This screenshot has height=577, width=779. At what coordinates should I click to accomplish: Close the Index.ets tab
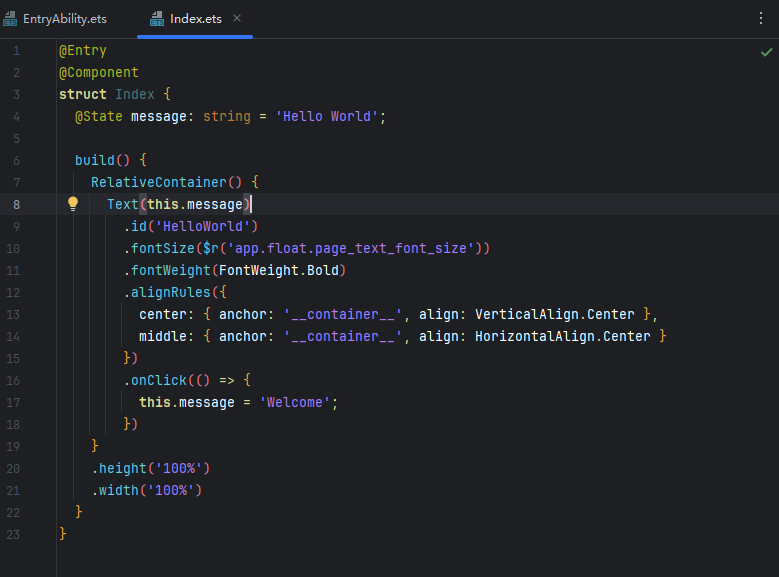pyautogui.click(x=237, y=18)
